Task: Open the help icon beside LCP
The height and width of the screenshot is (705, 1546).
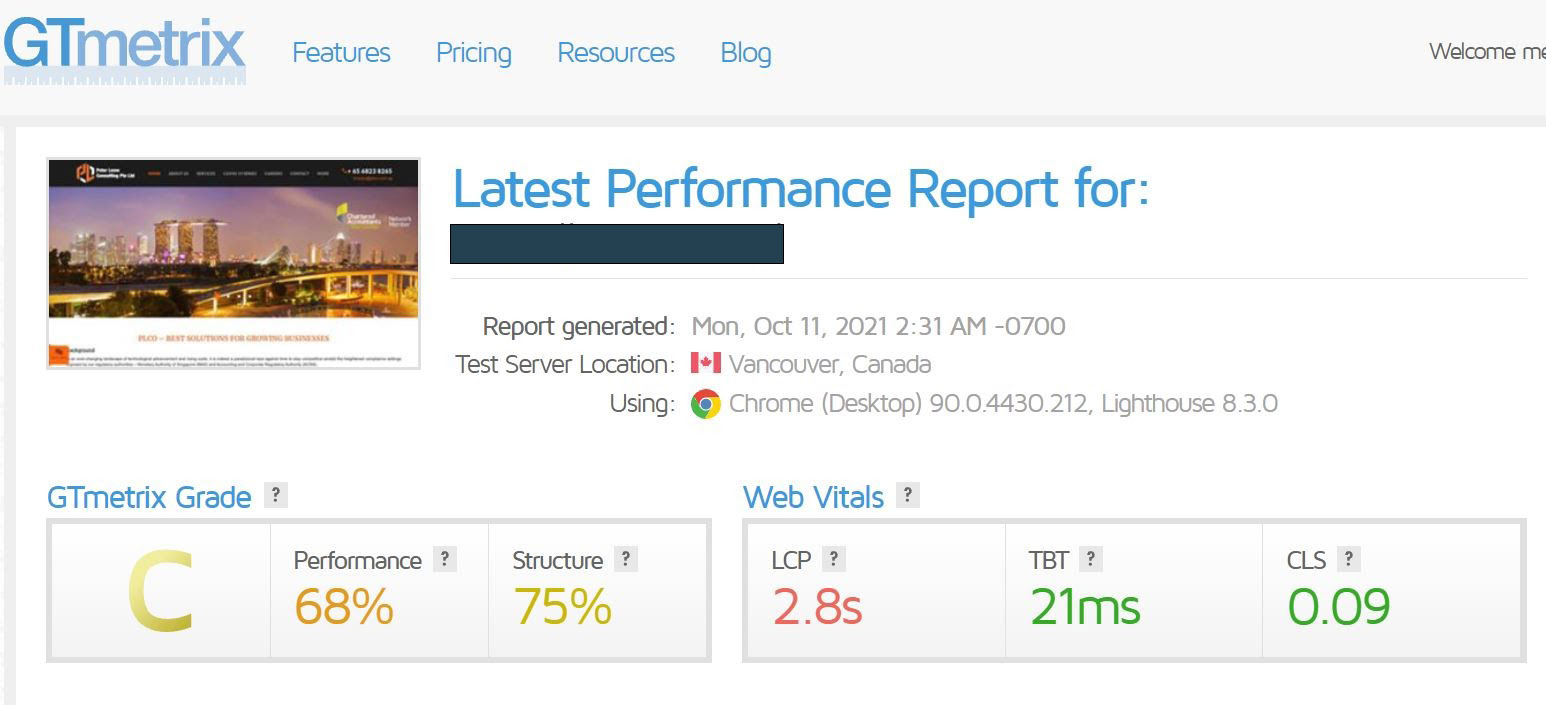Action: tap(833, 559)
